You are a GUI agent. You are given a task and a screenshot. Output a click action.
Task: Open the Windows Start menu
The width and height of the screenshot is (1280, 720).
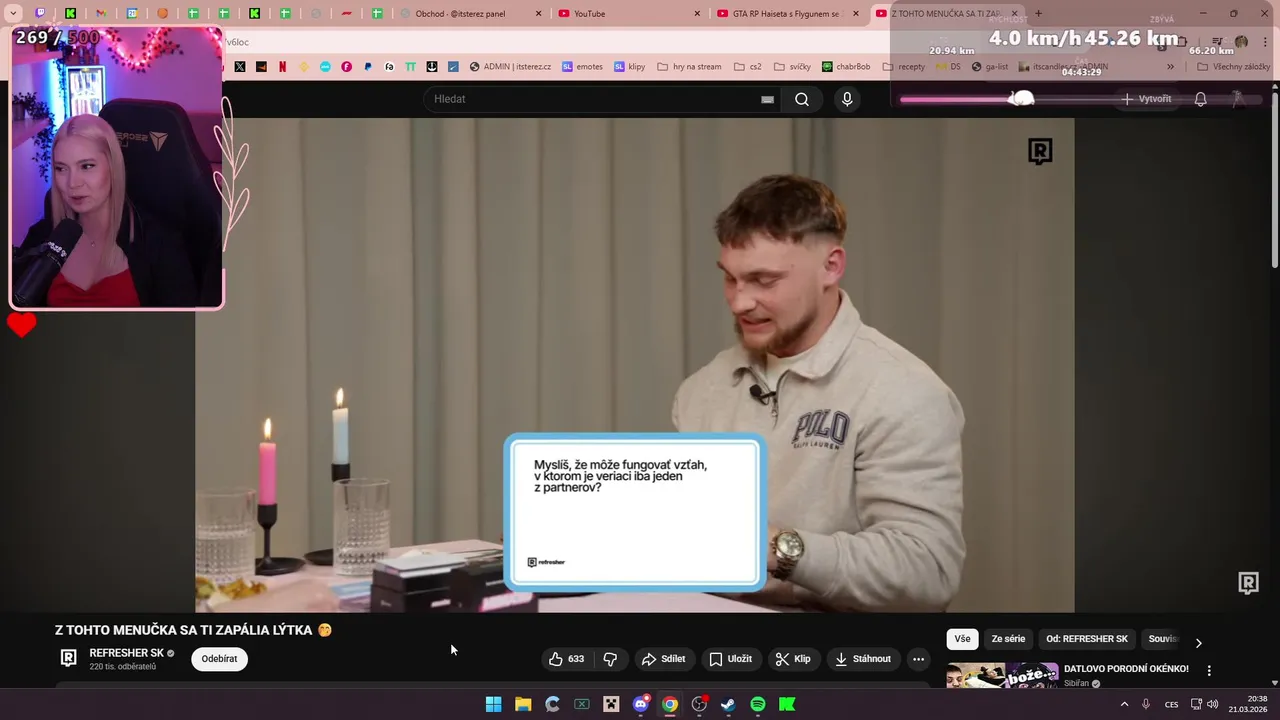pos(493,704)
